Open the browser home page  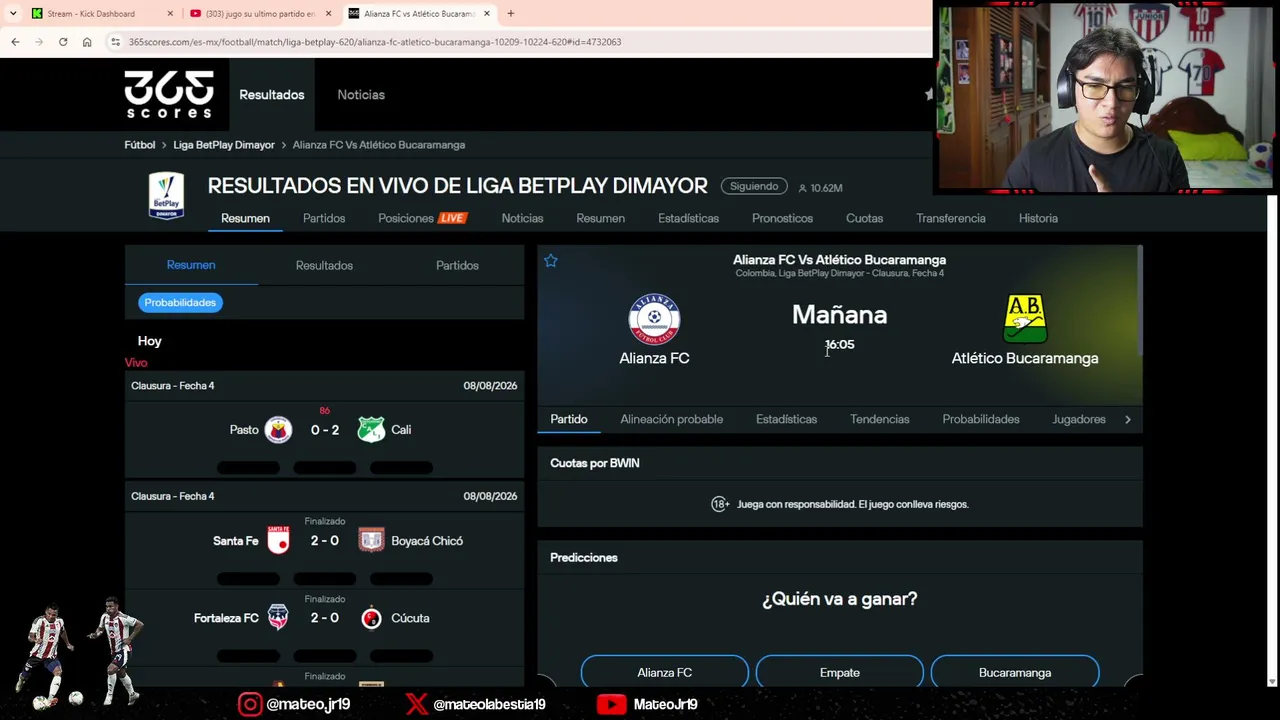click(x=87, y=42)
